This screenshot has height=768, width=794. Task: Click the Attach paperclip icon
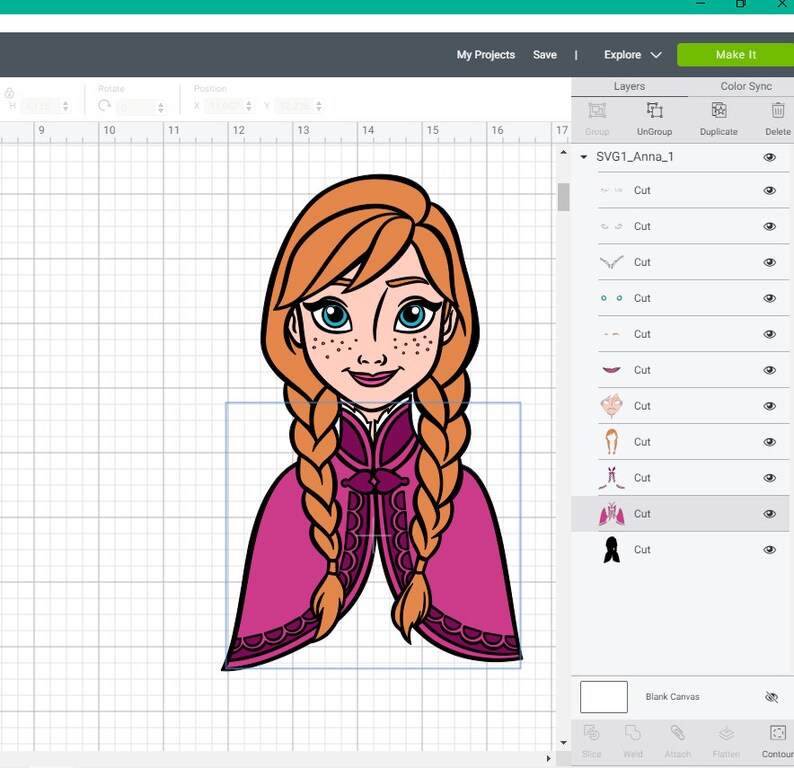tap(677, 734)
